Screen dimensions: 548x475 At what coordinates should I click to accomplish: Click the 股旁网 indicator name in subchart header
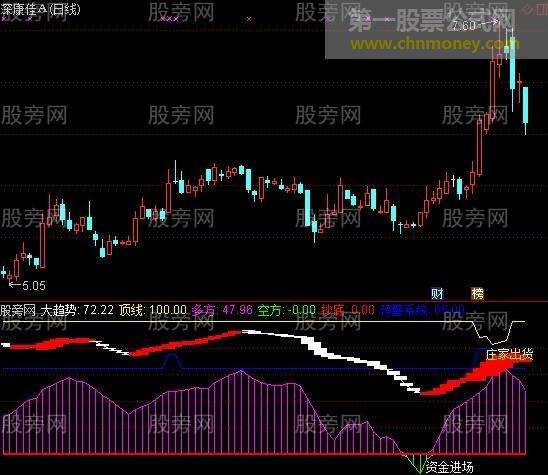18,310
